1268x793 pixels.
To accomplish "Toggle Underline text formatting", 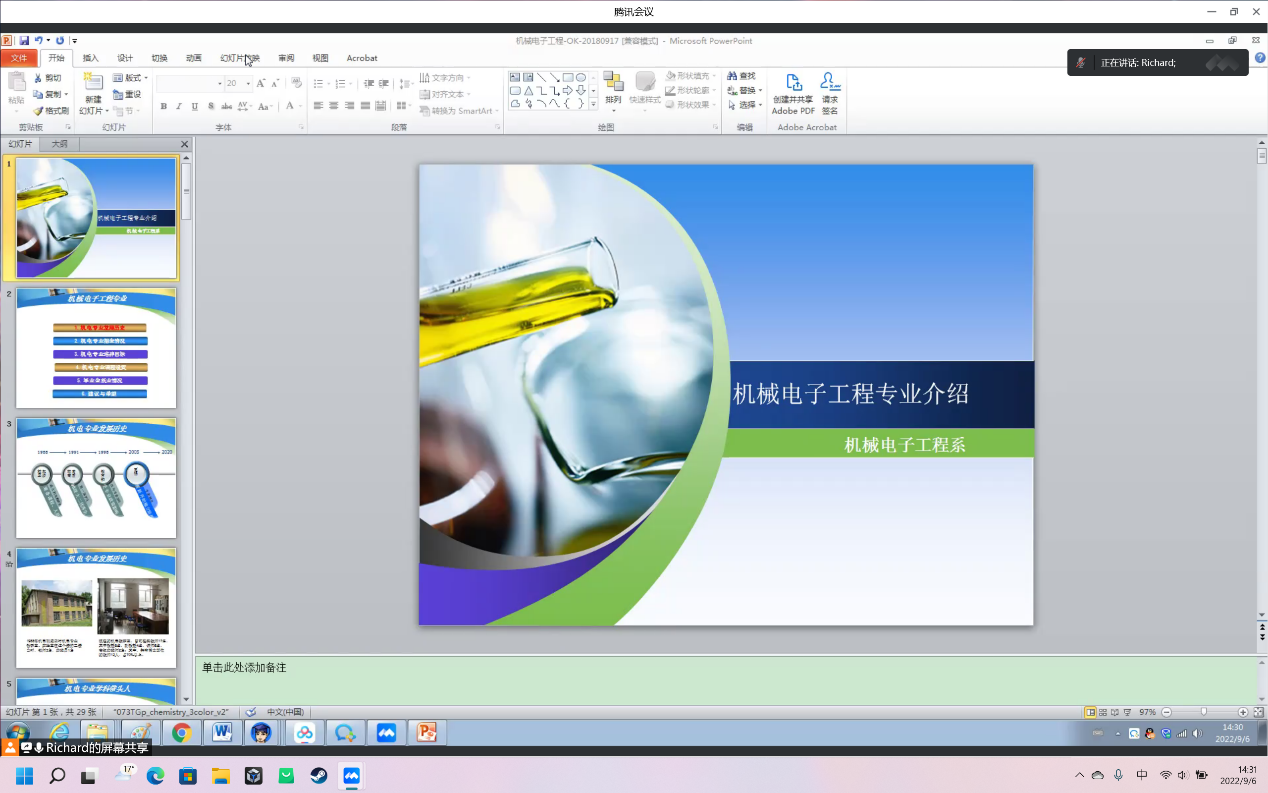I will click(195, 106).
